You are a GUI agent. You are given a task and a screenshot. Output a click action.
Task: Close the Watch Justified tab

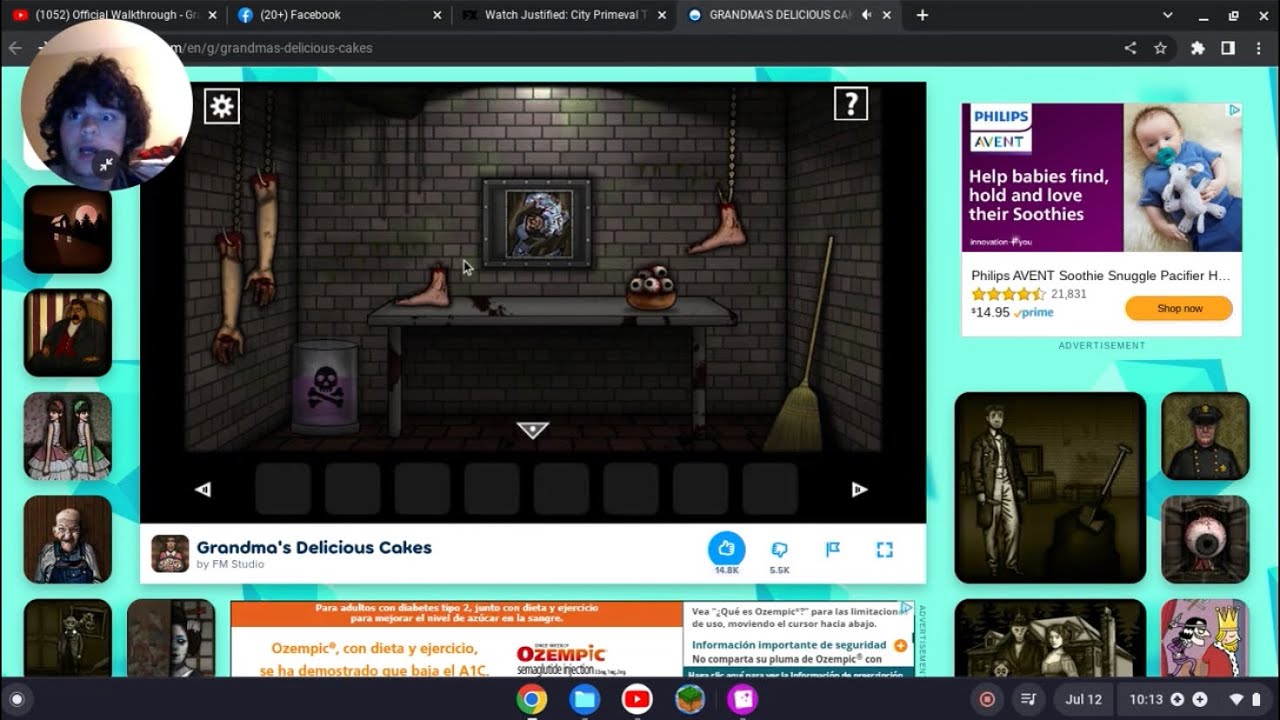coord(662,15)
